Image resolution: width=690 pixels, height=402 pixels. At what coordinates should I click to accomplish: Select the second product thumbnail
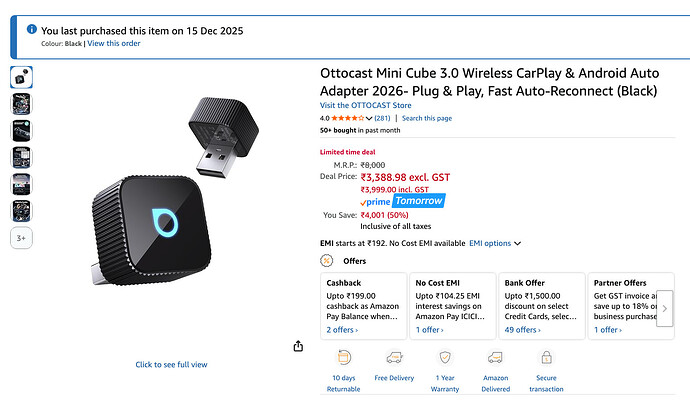21,103
